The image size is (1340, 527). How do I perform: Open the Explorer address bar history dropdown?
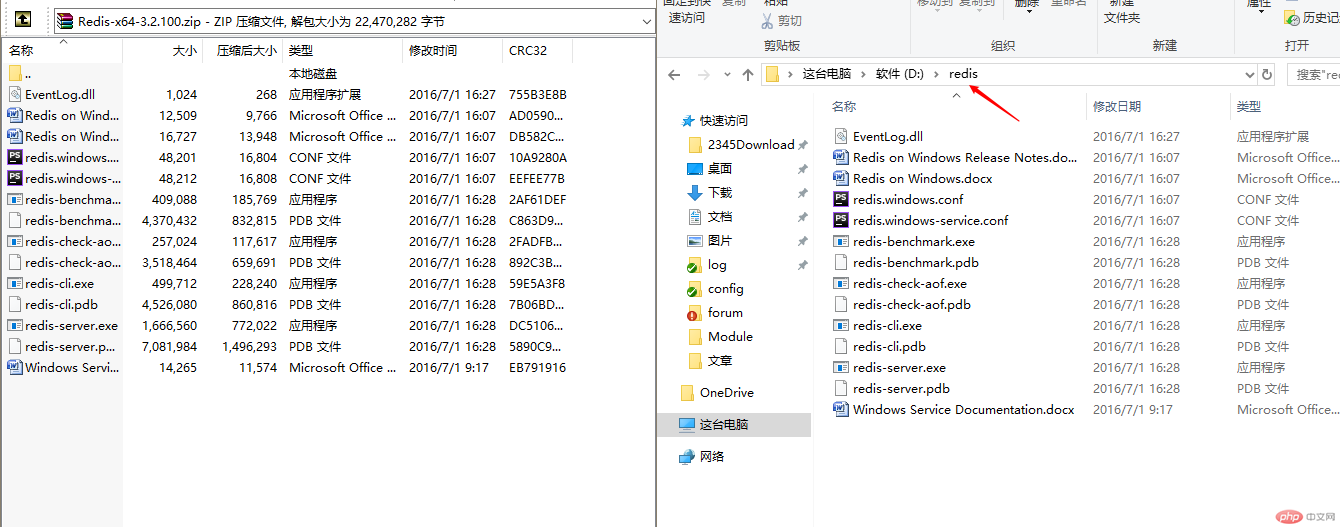pyautogui.click(x=1248, y=74)
